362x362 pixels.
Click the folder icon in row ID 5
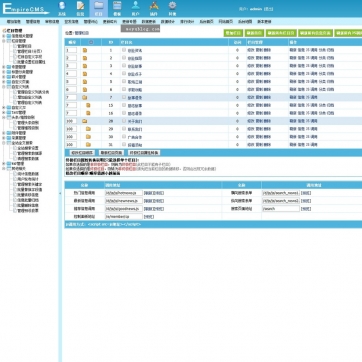pyautogui.click(x=85, y=82)
